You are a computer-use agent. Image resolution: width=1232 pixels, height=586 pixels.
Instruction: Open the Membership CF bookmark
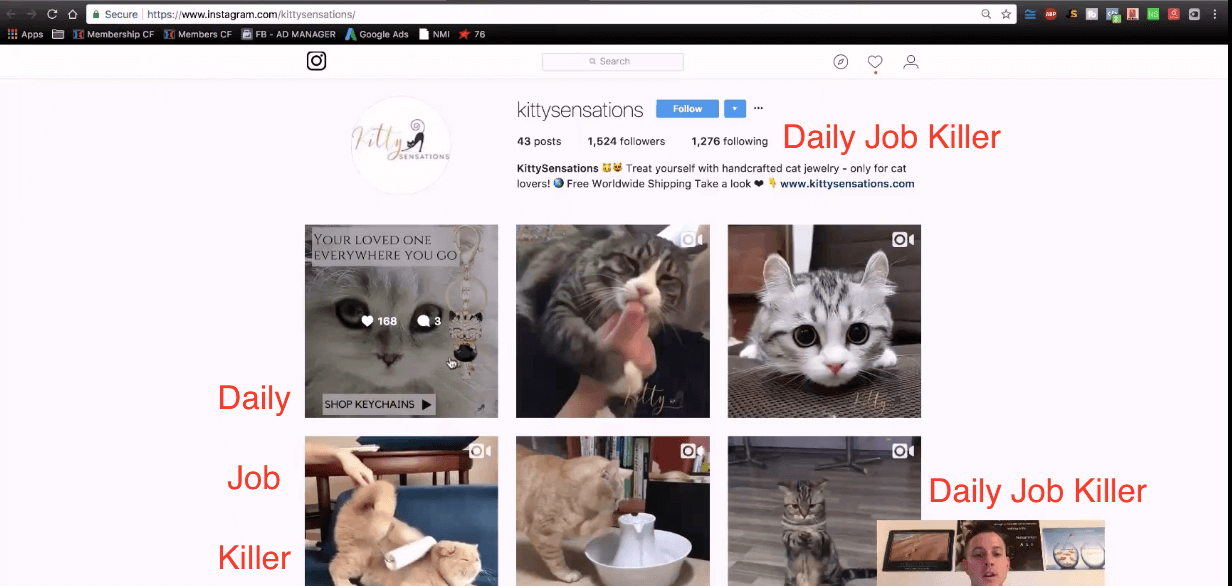click(112, 34)
